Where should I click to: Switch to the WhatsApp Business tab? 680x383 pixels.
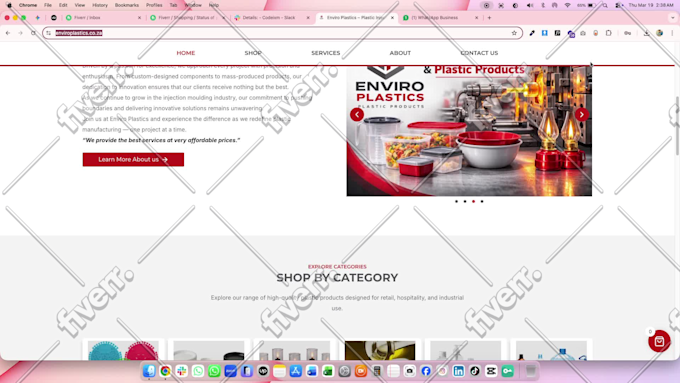coord(440,18)
